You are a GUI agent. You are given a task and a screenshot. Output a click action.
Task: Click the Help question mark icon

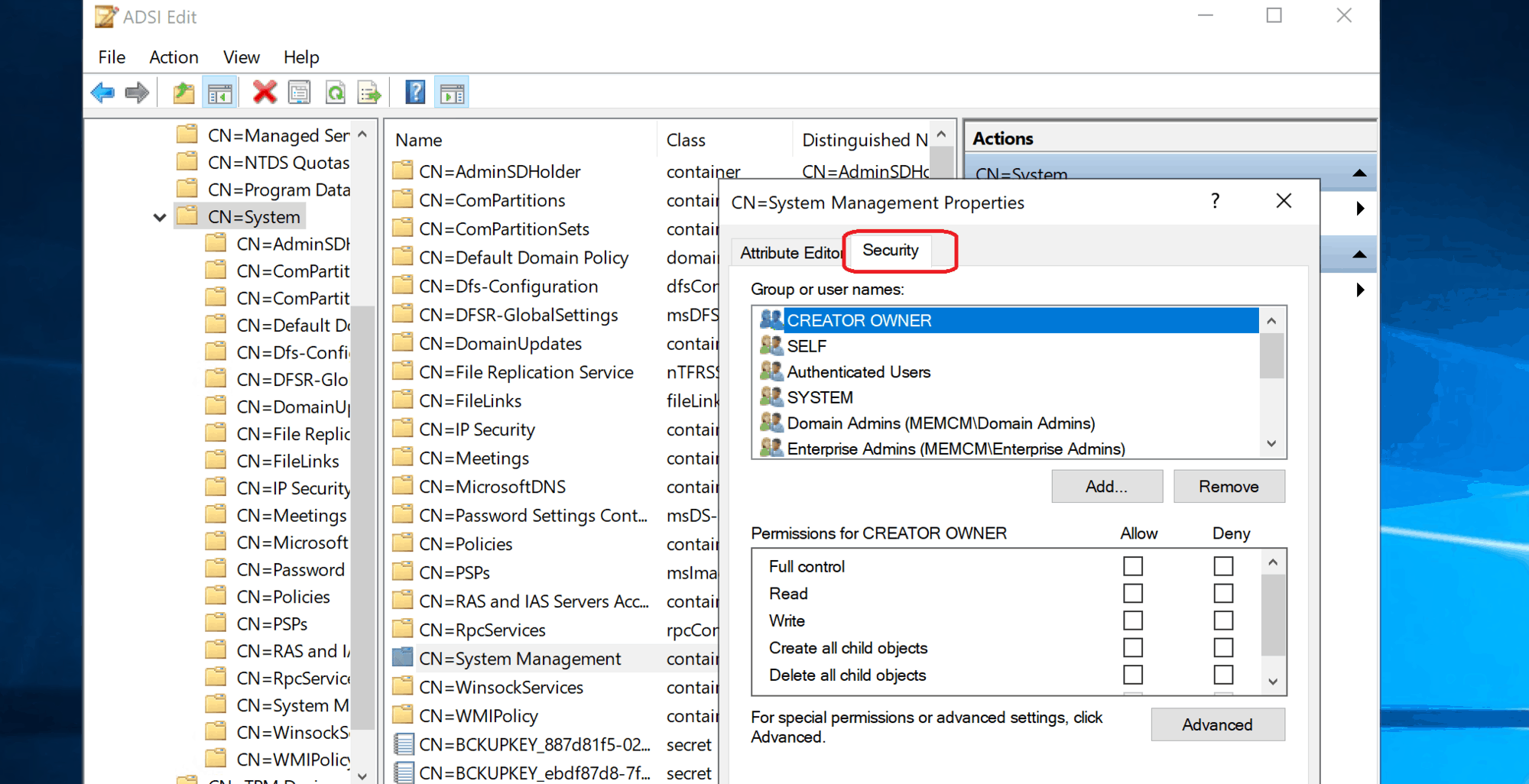click(414, 92)
